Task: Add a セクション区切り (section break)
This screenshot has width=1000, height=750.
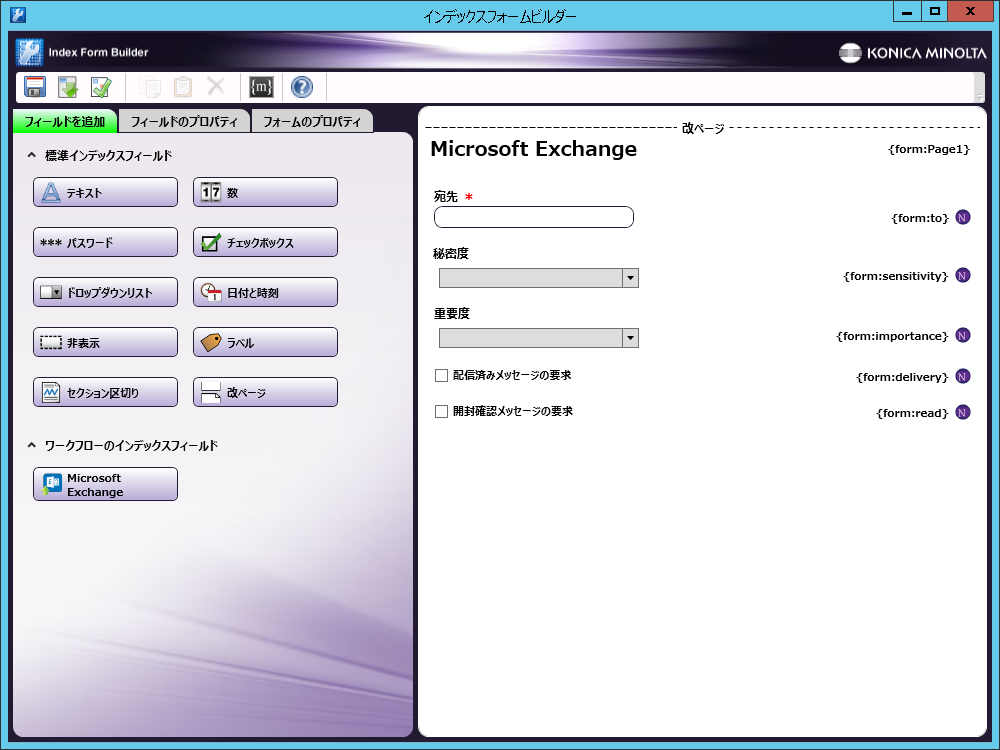Action: [x=105, y=392]
